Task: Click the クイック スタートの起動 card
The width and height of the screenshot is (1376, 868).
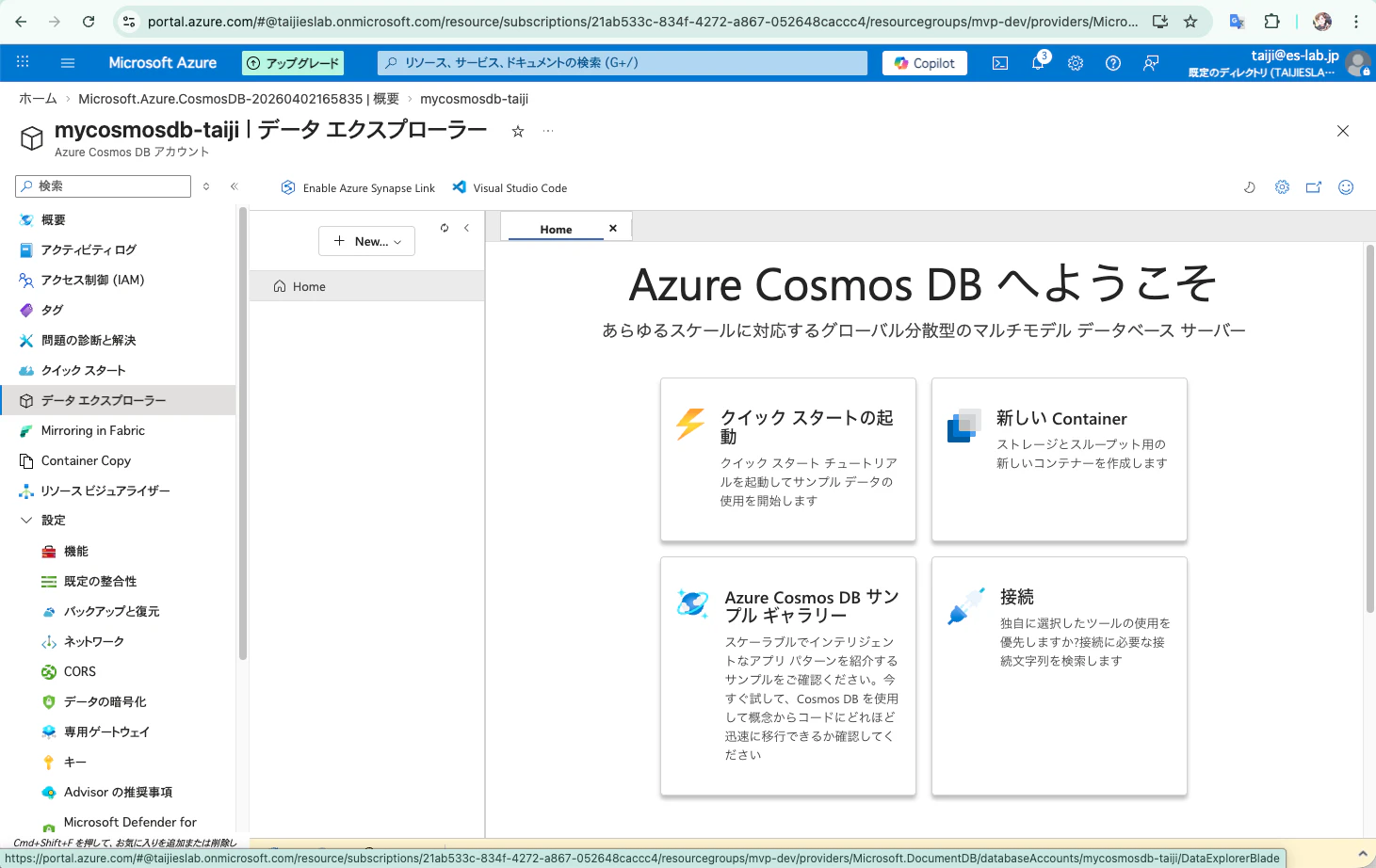Action: pyautogui.click(x=788, y=459)
